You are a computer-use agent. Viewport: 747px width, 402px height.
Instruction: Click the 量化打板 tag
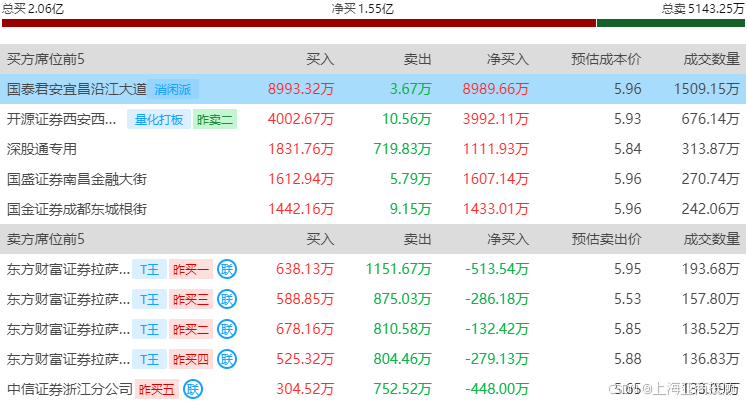[159, 119]
